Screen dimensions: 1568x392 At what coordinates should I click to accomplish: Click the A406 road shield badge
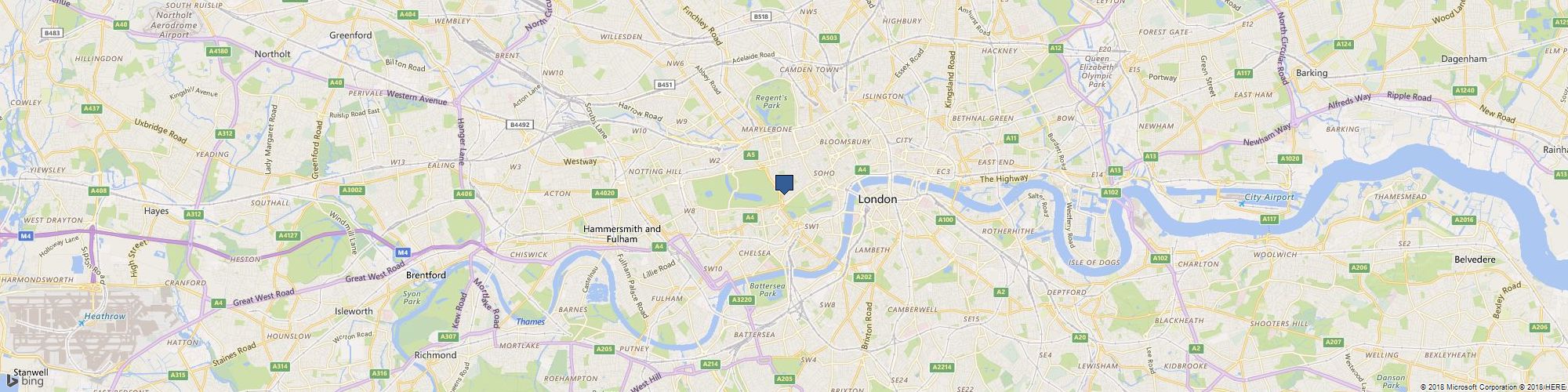pos(463,194)
